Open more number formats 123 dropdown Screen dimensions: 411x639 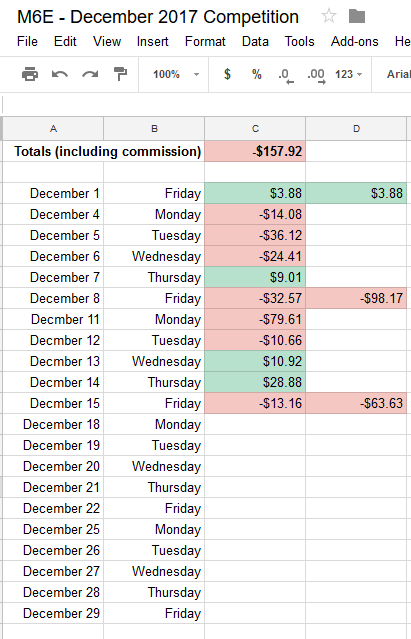(x=348, y=74)
